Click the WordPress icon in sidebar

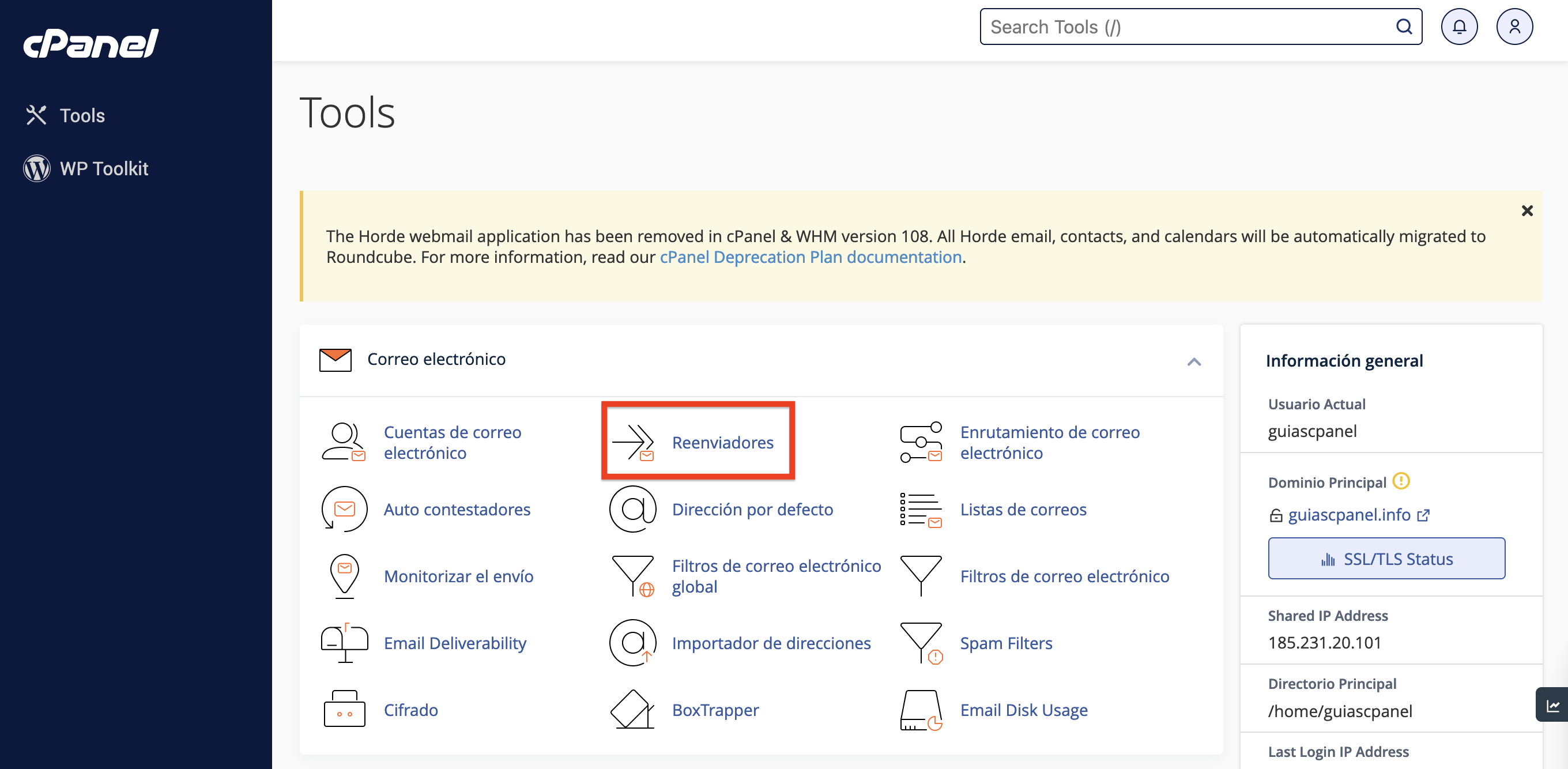[36, 168]
